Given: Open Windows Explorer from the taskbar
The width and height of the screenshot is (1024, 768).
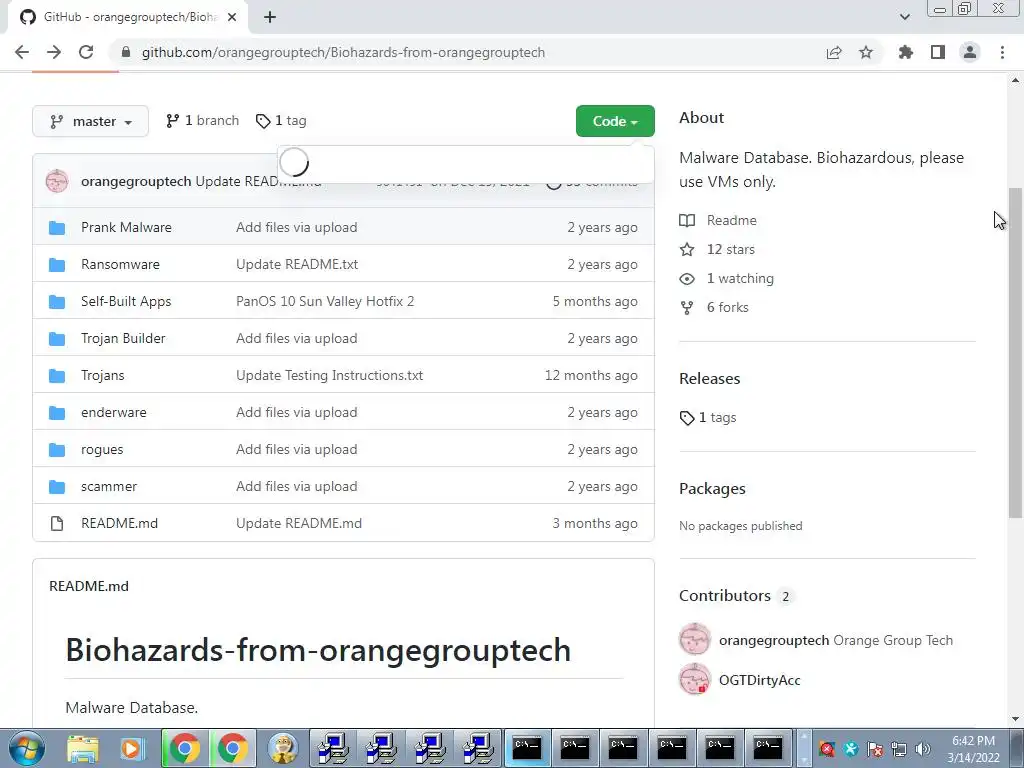Looking at the screenshot, I should (x=83, y=748).
